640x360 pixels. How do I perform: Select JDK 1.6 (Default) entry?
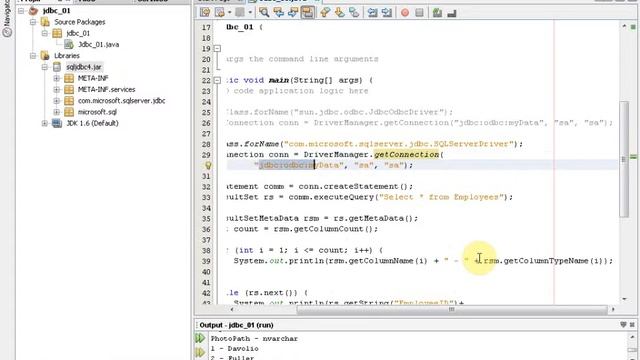(x=92, y=123)
